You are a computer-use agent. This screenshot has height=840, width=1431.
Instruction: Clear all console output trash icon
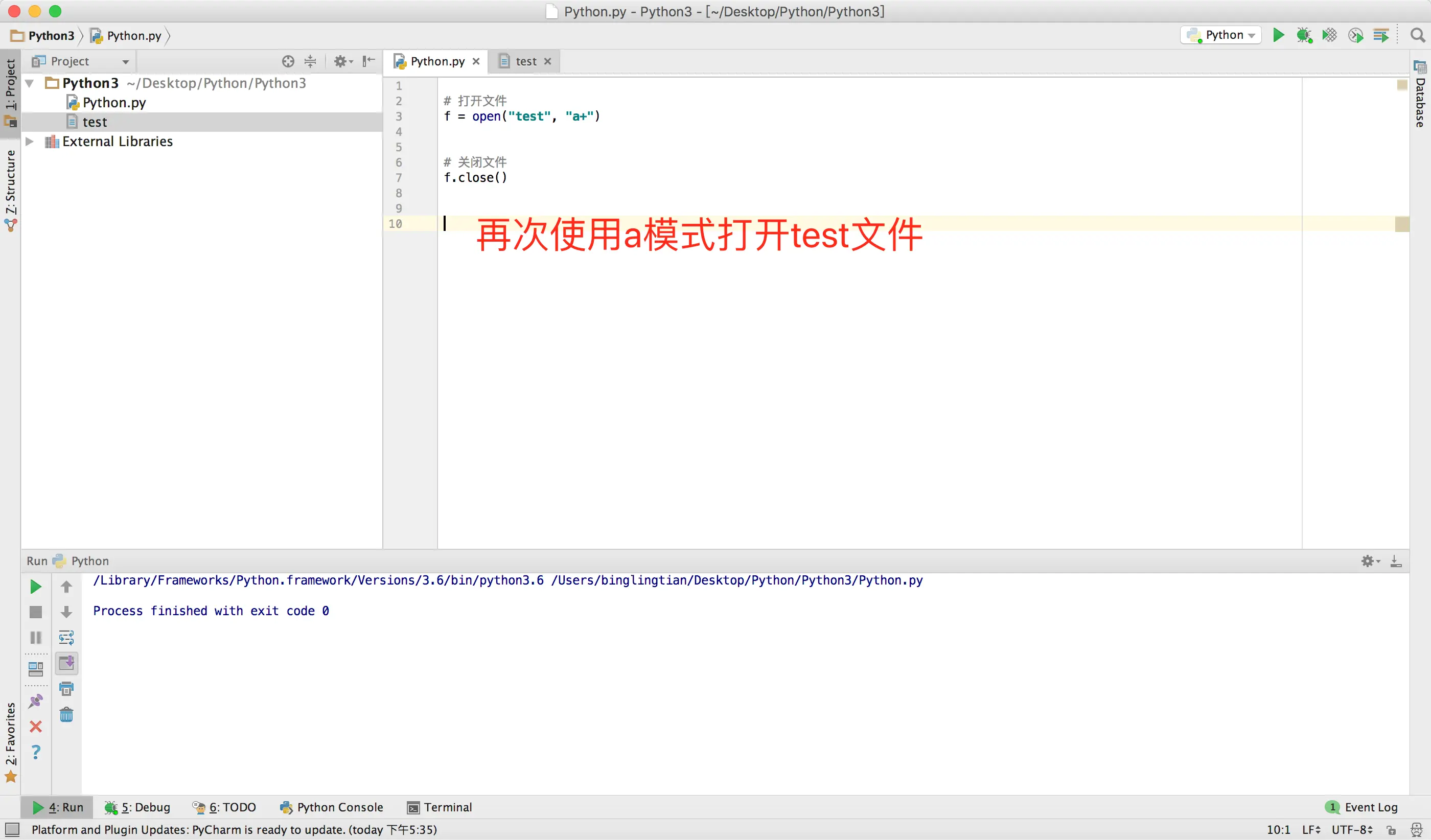(x=66, y=714)
